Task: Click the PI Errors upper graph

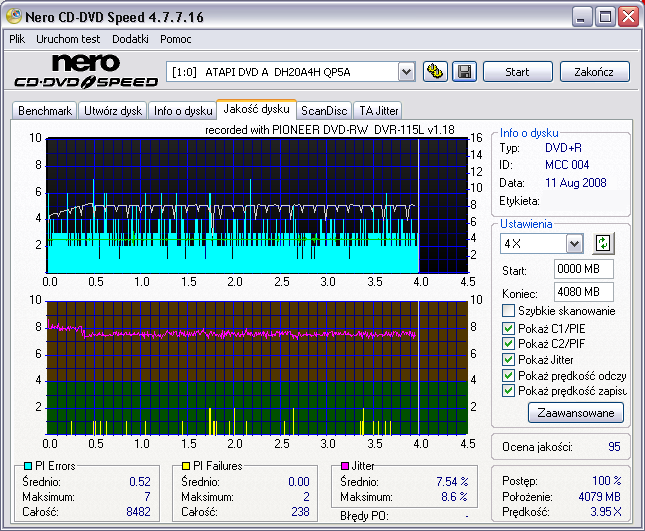Action: click(x=257, y=205)
